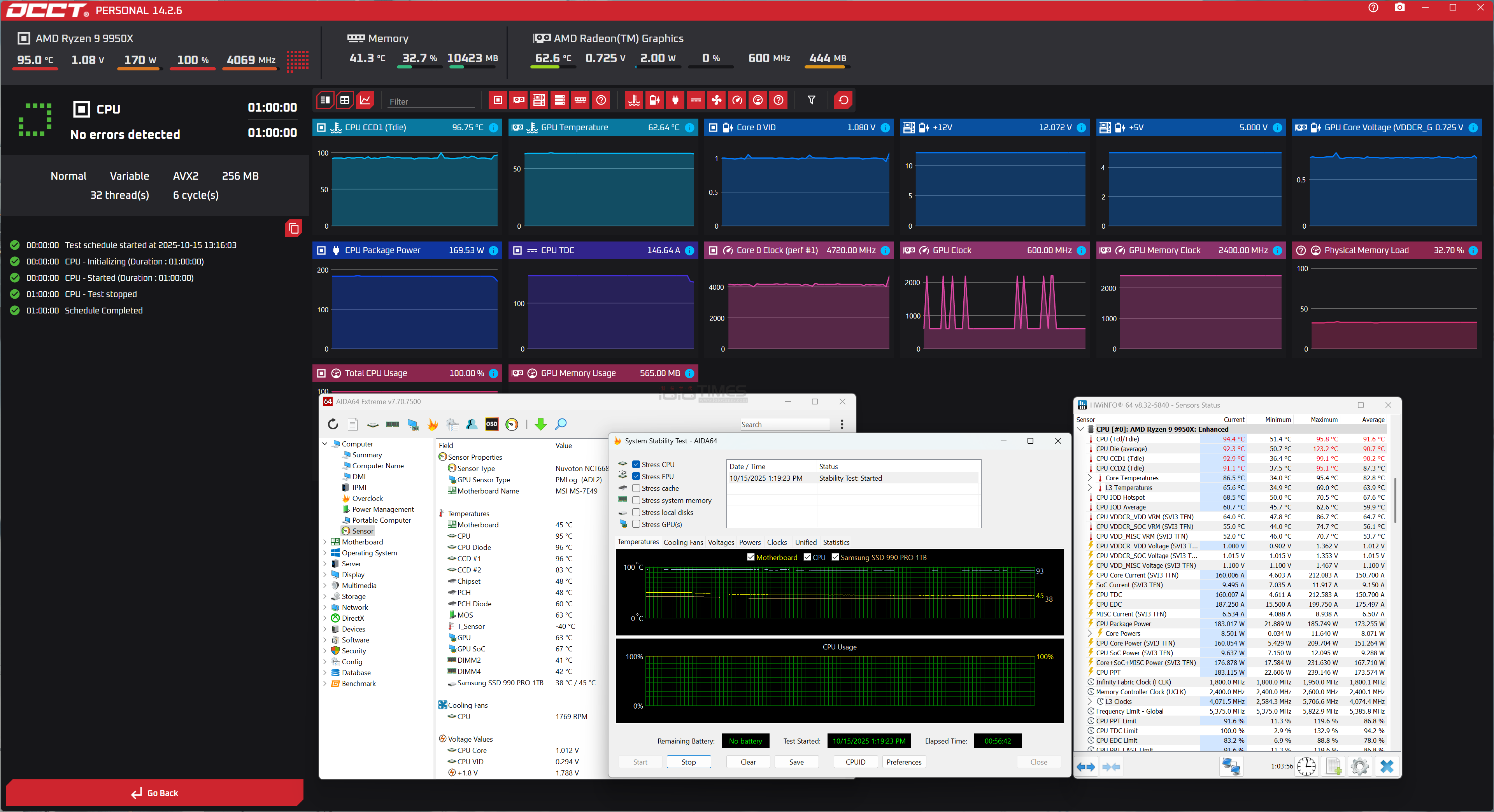Toggle Samsung SSD 990 PRO graph checkbox
Image resolution: width=1494 pixels, height=812 pixels.
tap(835, 557)
